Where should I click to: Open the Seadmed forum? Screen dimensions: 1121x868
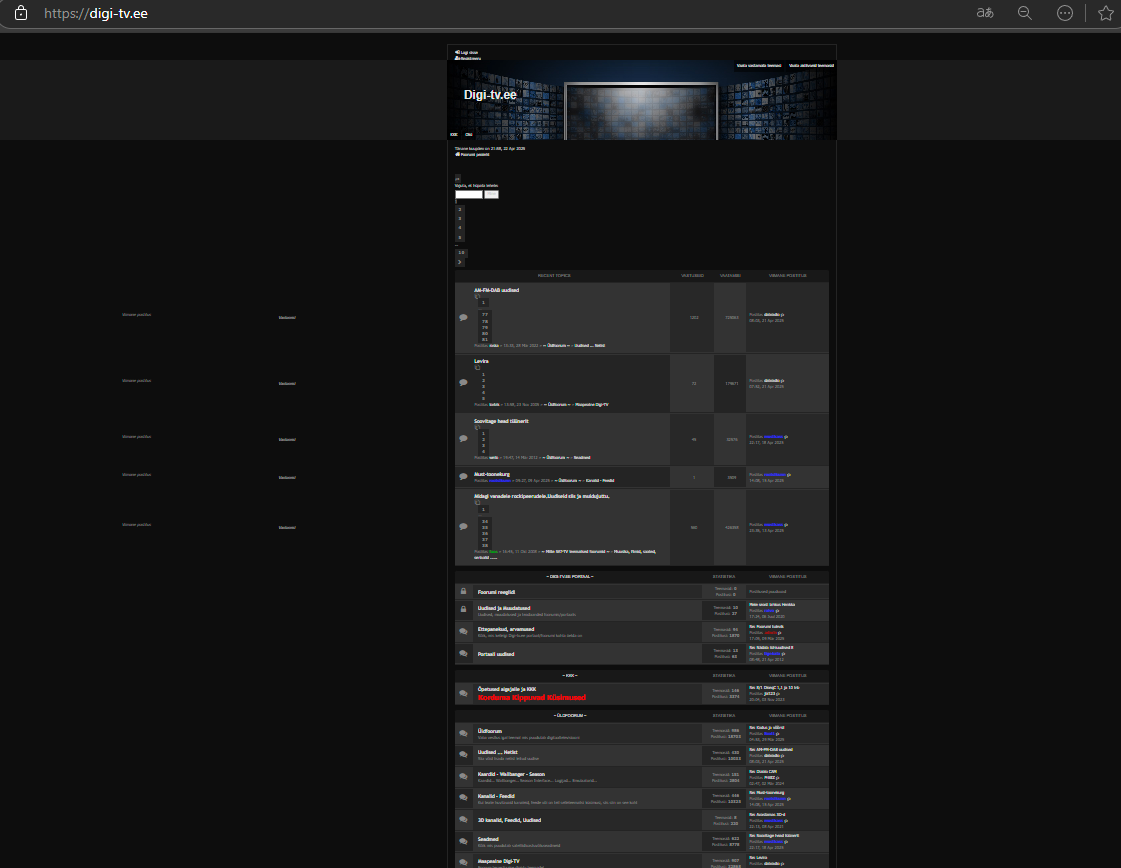488,839
